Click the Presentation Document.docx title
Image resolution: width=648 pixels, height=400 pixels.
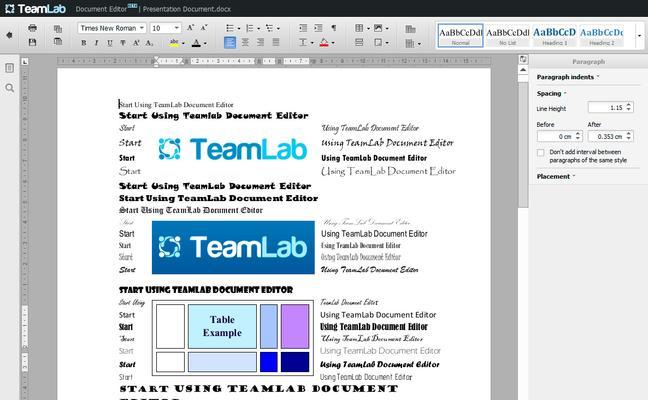186,9
